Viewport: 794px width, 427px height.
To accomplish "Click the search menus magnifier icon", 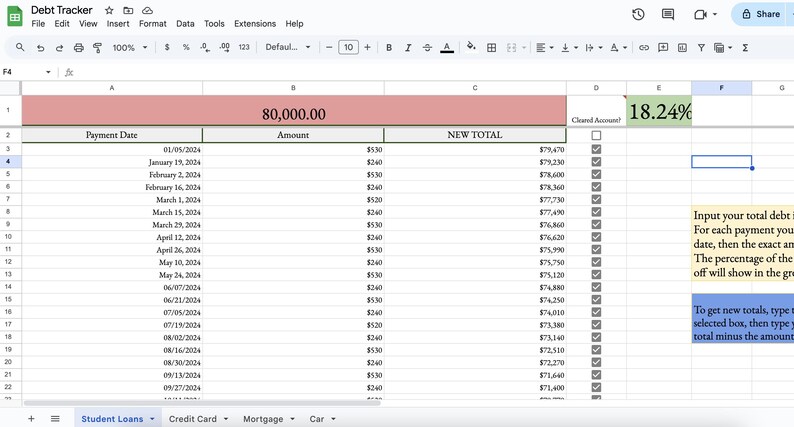I will 20,47.
